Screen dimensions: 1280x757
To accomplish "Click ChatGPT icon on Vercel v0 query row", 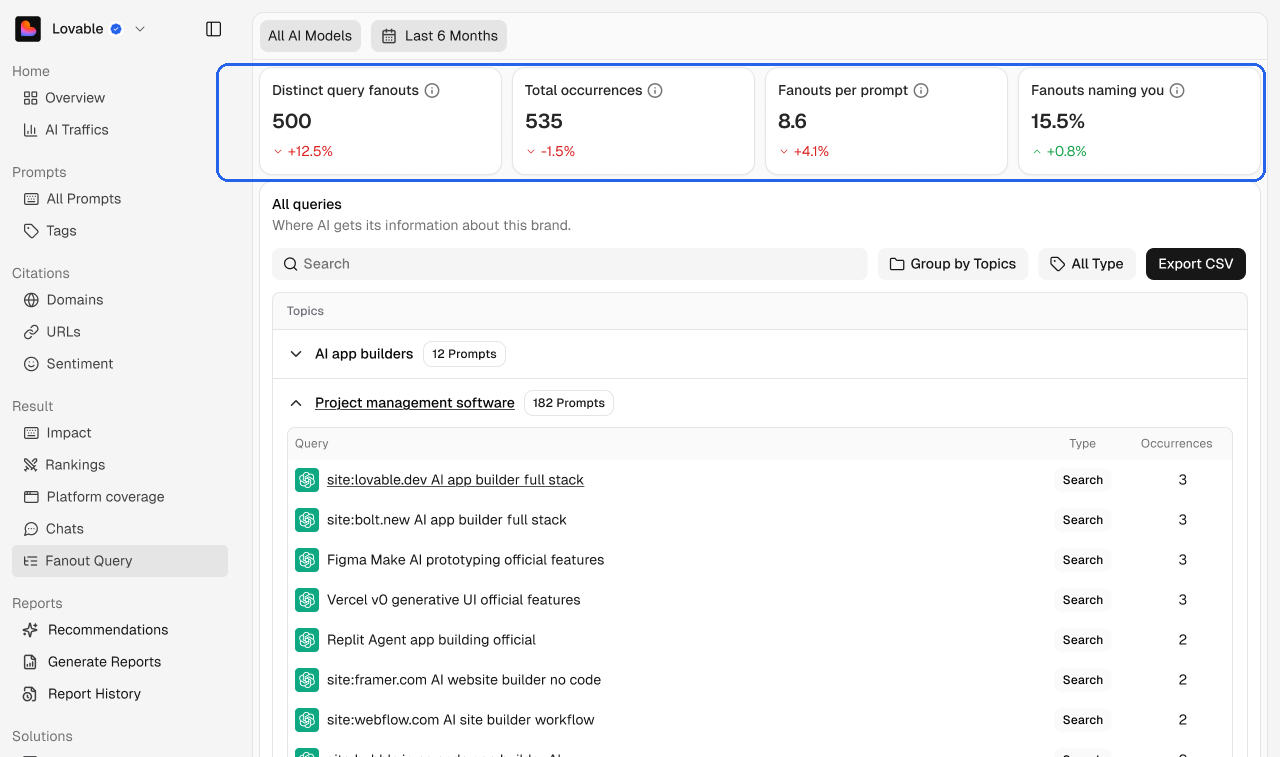I will (307, 600).
